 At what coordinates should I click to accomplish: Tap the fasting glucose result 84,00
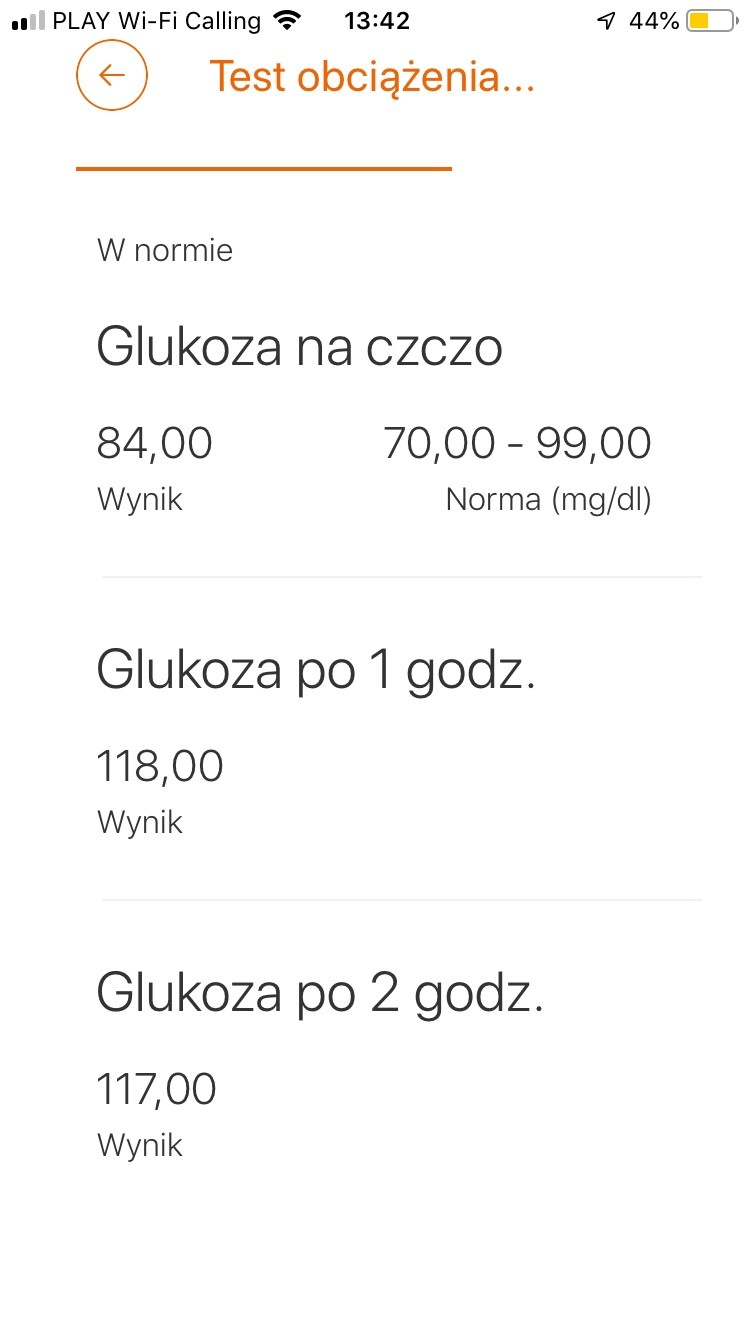155,443
